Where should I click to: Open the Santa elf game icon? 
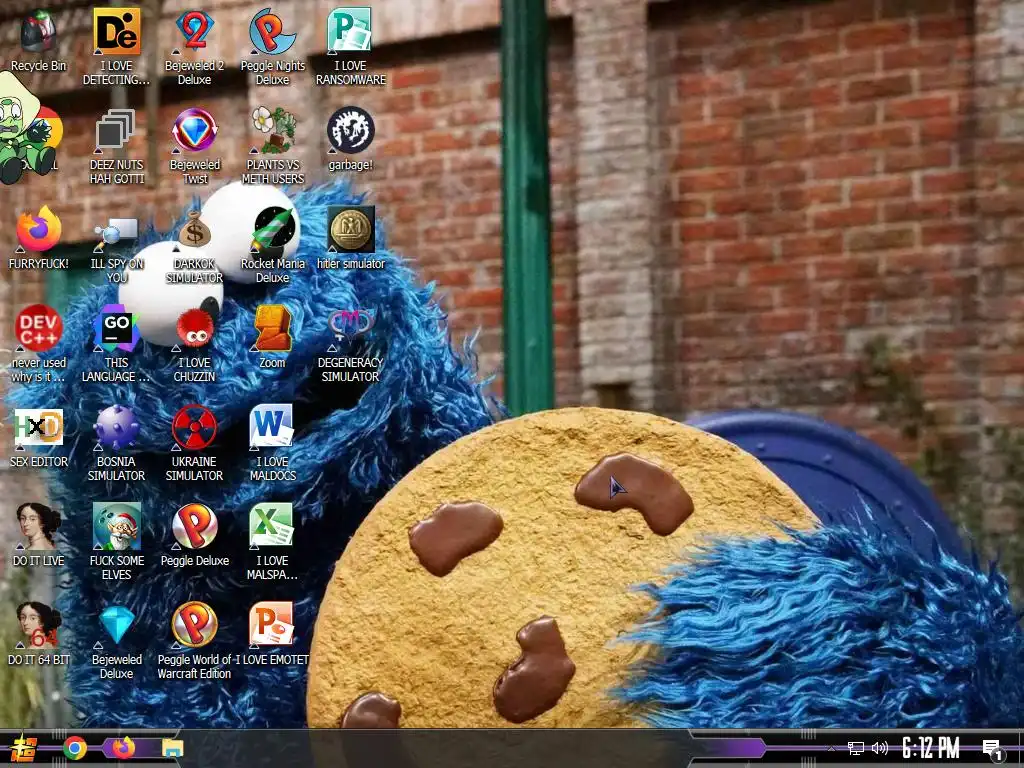coord(116,526)
